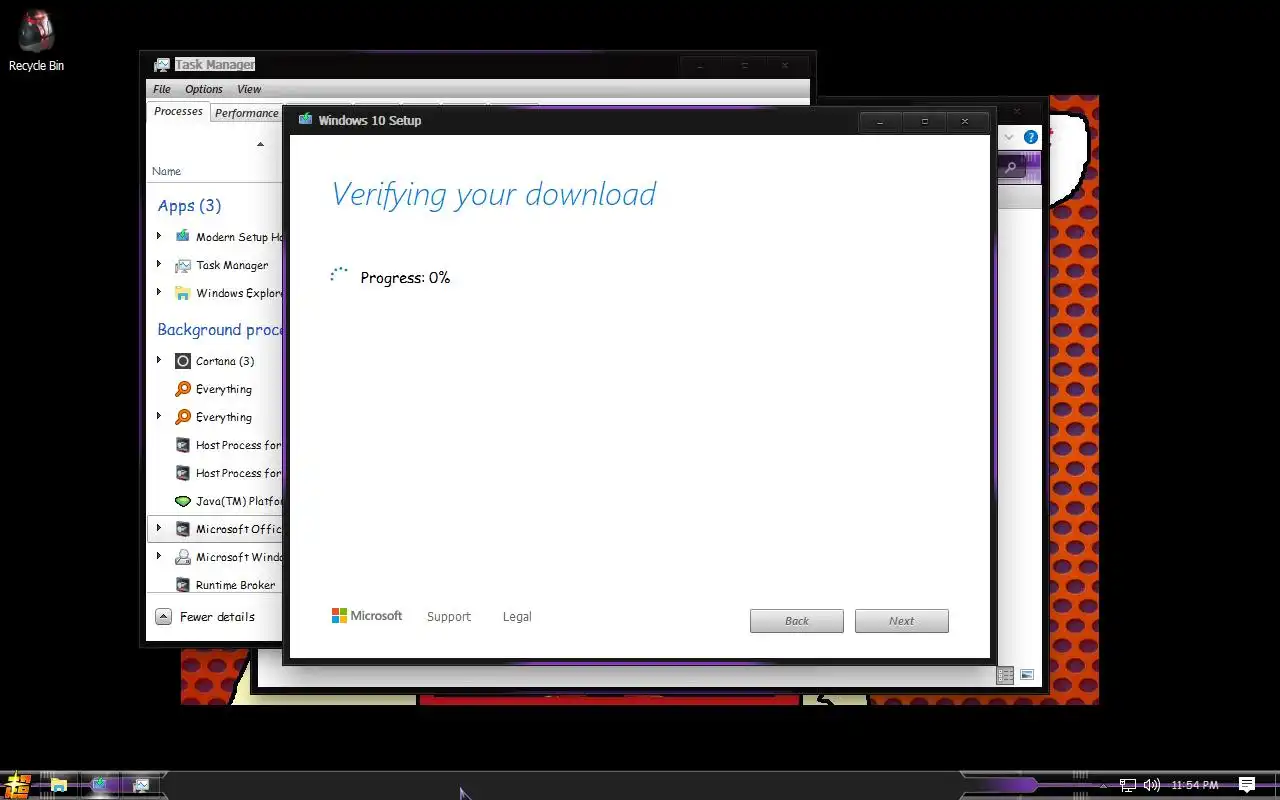Expand the Task Manager process row
The width and height of the screenshot is (1280, 800).
point(159,264)
